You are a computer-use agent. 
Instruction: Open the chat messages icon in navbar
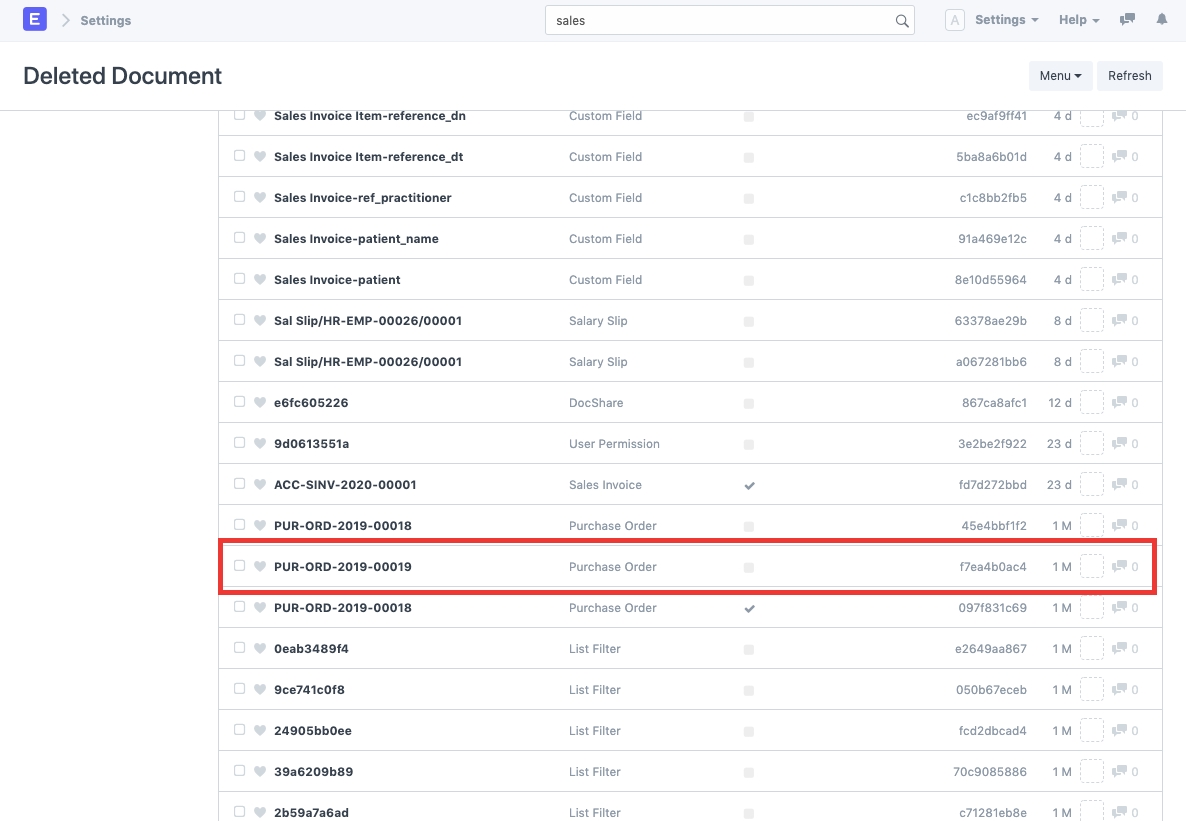tap(1127, 20)
